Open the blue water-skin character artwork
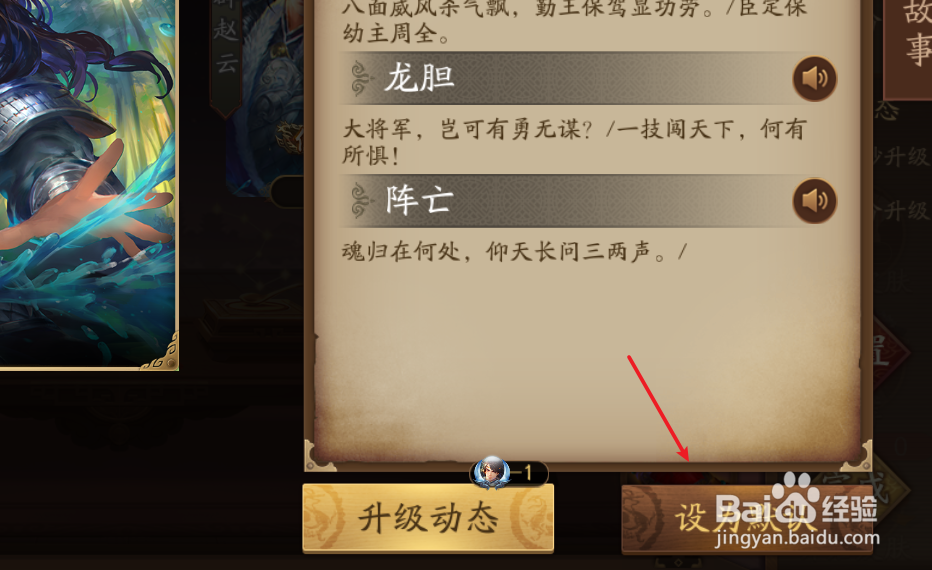932x570 pixels. 89,184
